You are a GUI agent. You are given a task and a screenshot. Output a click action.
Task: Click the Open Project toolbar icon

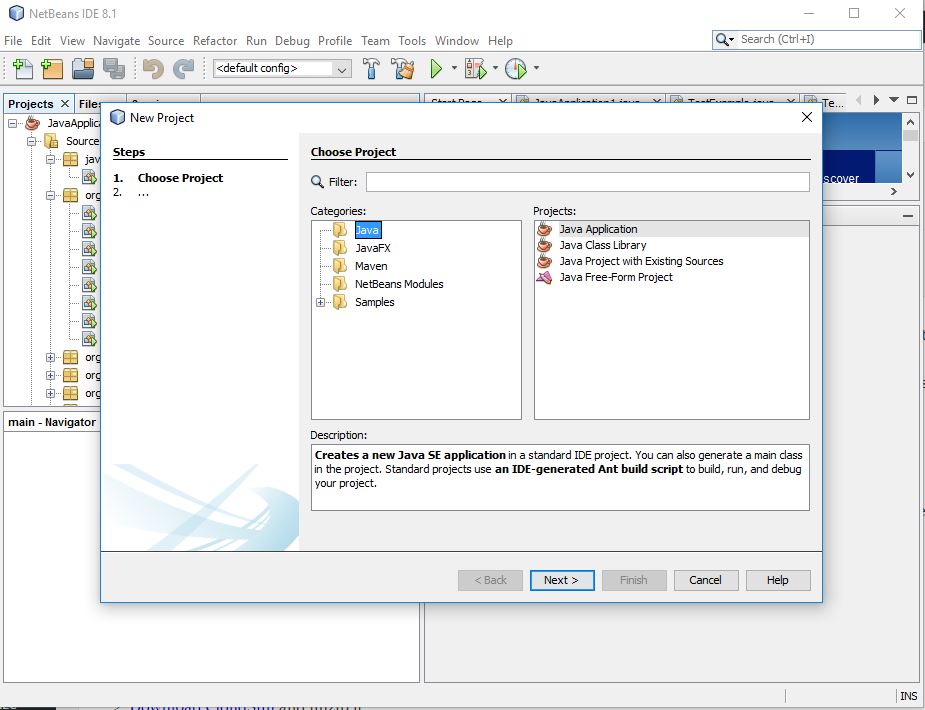[83, 68]
